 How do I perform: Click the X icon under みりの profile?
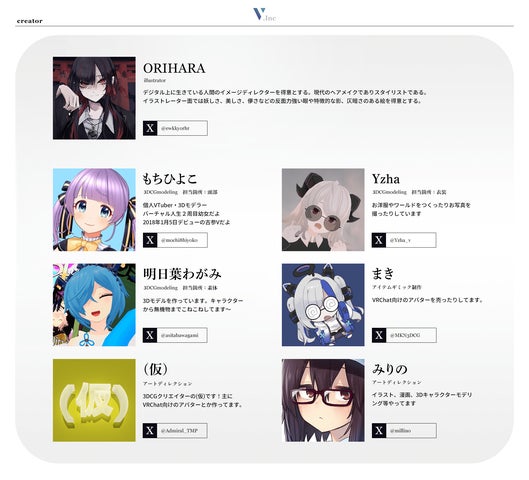coord(379,431)
